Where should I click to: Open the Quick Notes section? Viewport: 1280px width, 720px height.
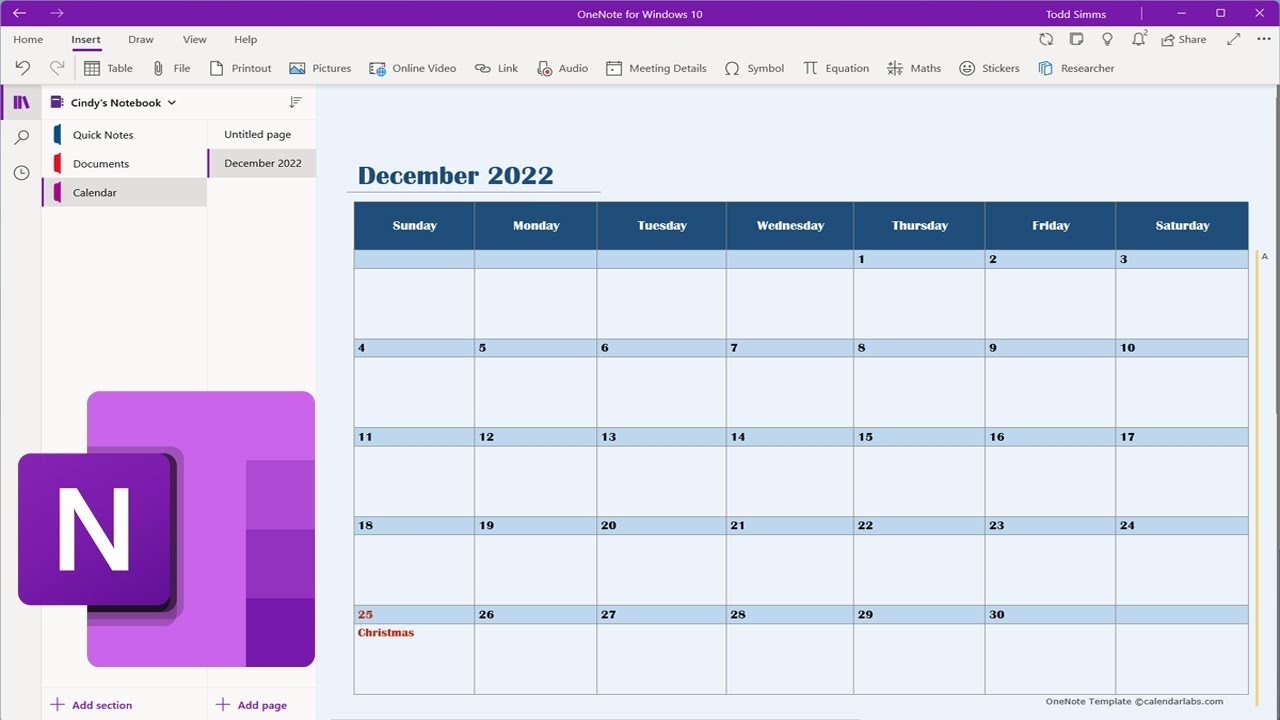point(124,135)
